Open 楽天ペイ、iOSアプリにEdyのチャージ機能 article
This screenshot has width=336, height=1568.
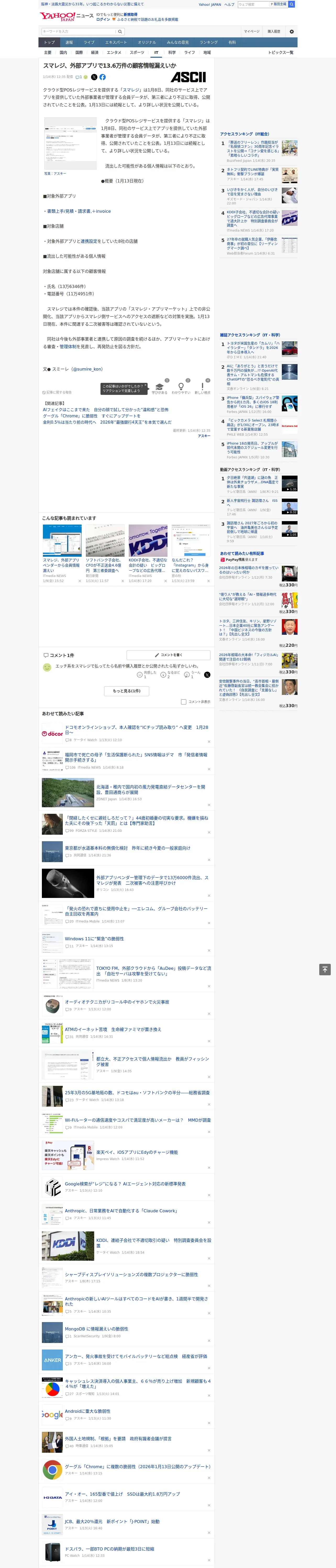pos(137,1152)
